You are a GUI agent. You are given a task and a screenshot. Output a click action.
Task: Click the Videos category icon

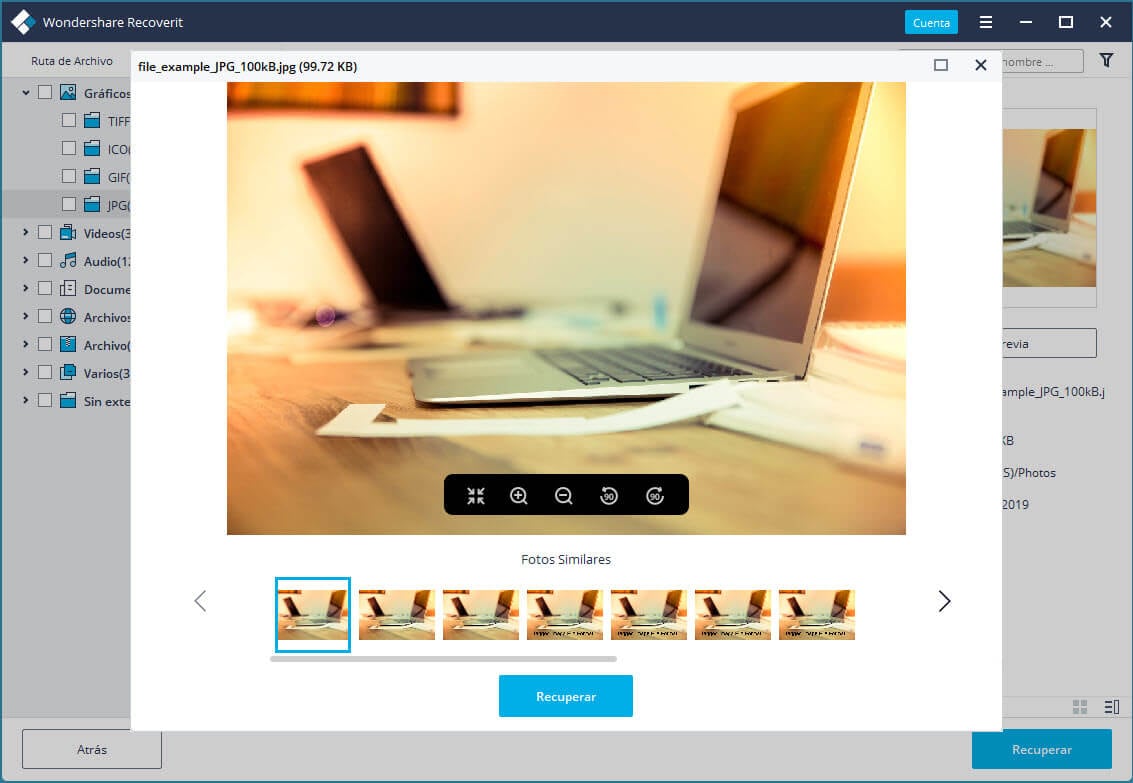click(68, 233)
